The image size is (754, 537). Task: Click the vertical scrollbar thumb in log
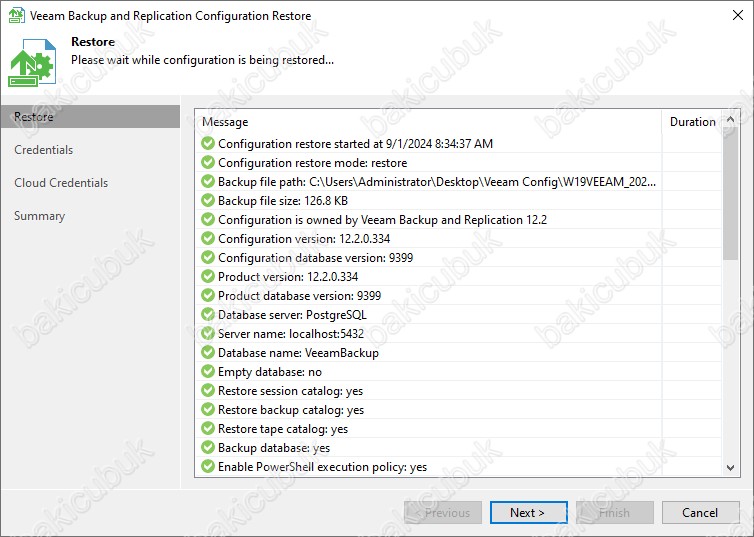pos(730,194)
